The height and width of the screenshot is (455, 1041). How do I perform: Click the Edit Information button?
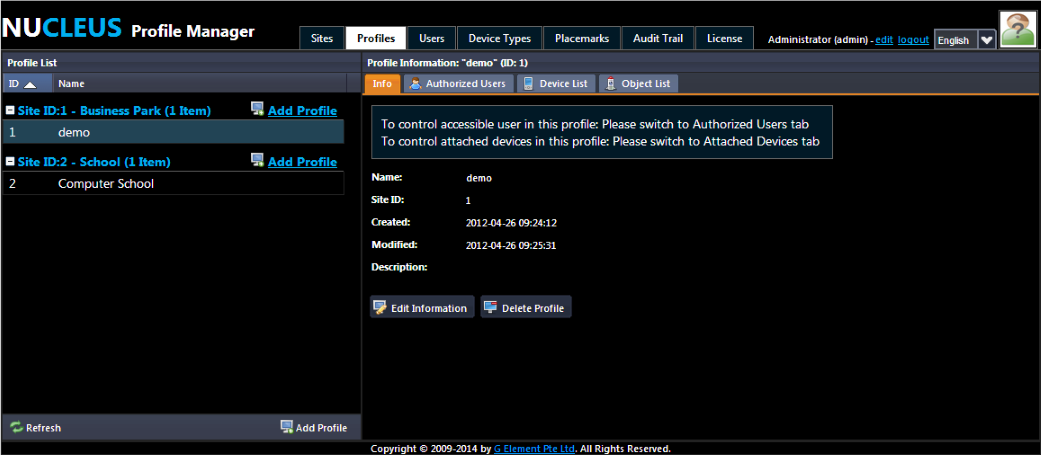[x=422, y=308]
